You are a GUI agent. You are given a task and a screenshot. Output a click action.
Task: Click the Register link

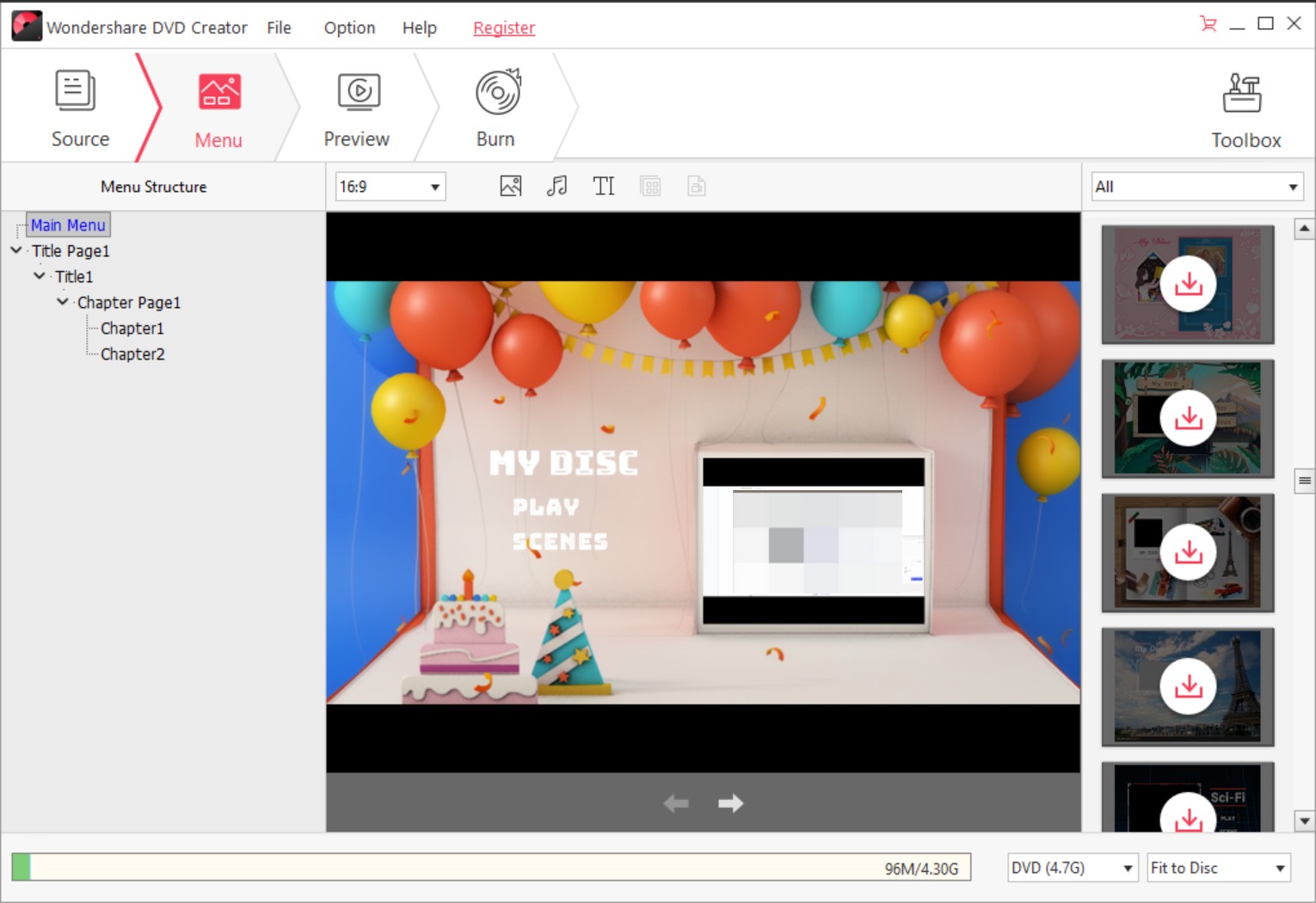click(503, 27)
